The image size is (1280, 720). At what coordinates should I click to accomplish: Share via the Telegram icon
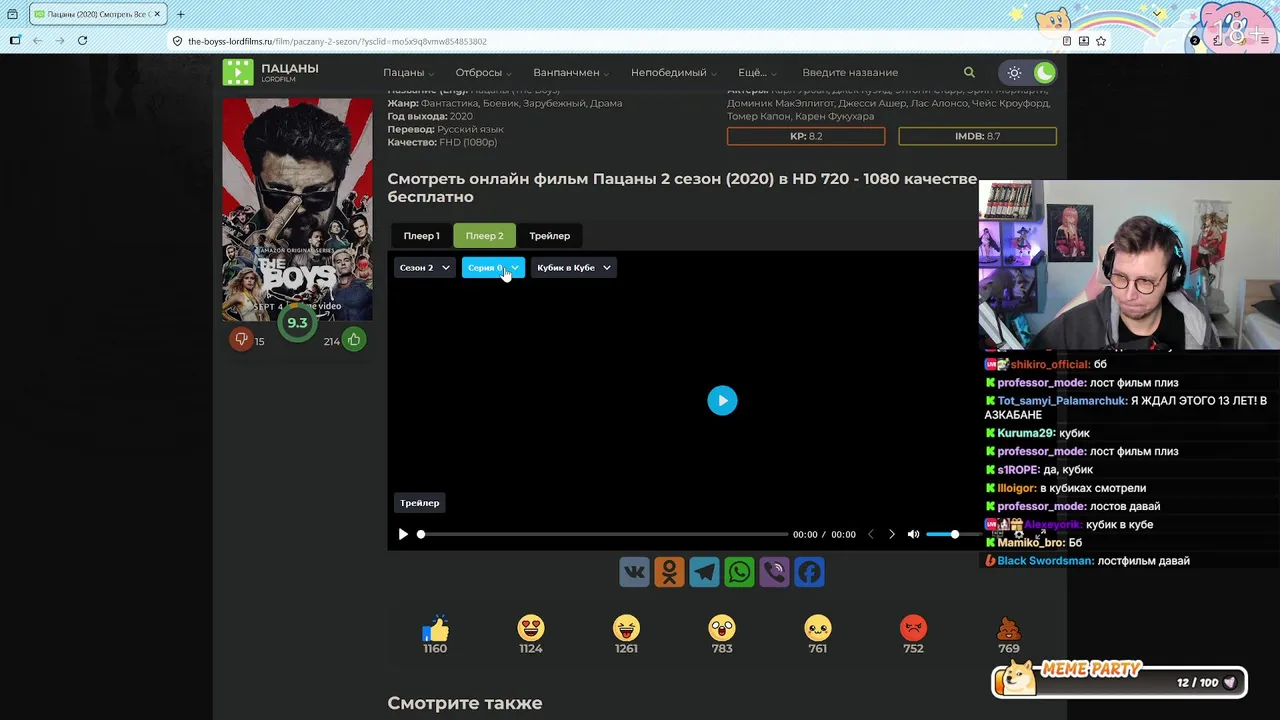704,572
